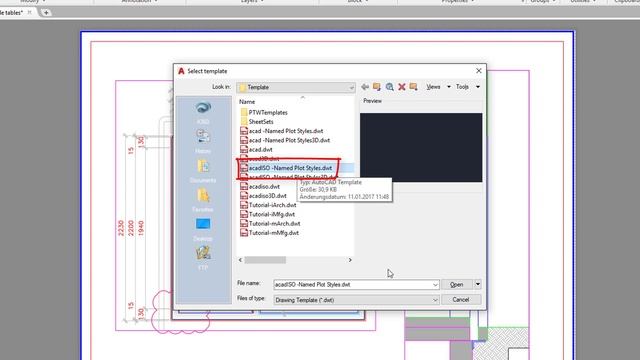Select acadiso3D.dwt template file
640x360 pixels.
point(263,196)
